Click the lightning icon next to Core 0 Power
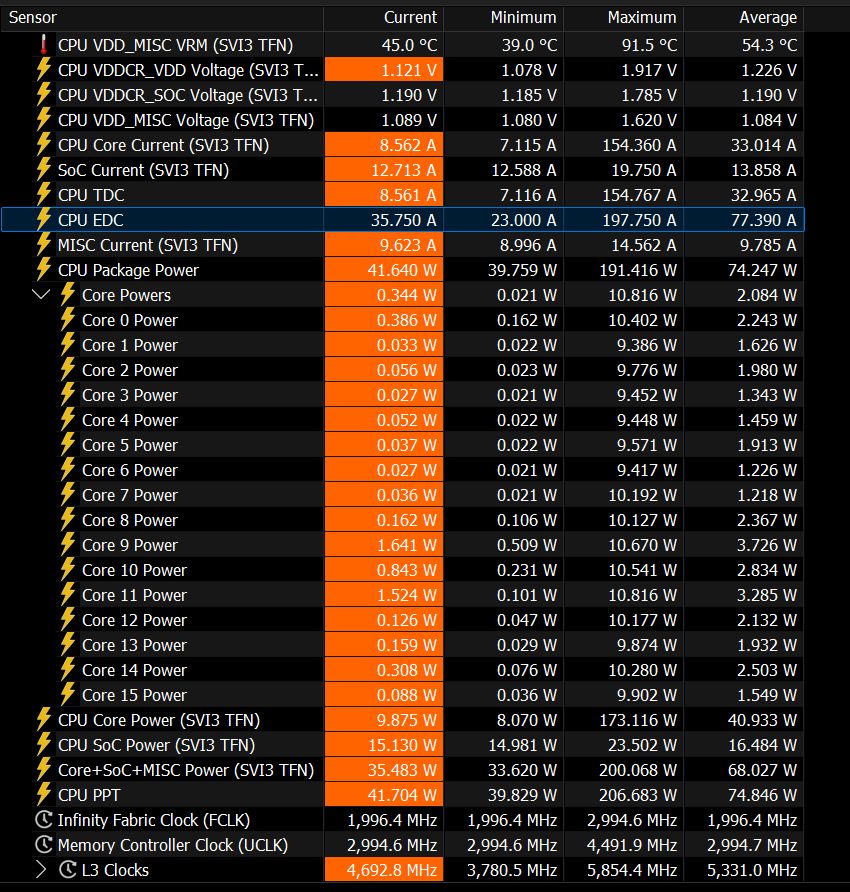The image size is (850, 892). 68,320
